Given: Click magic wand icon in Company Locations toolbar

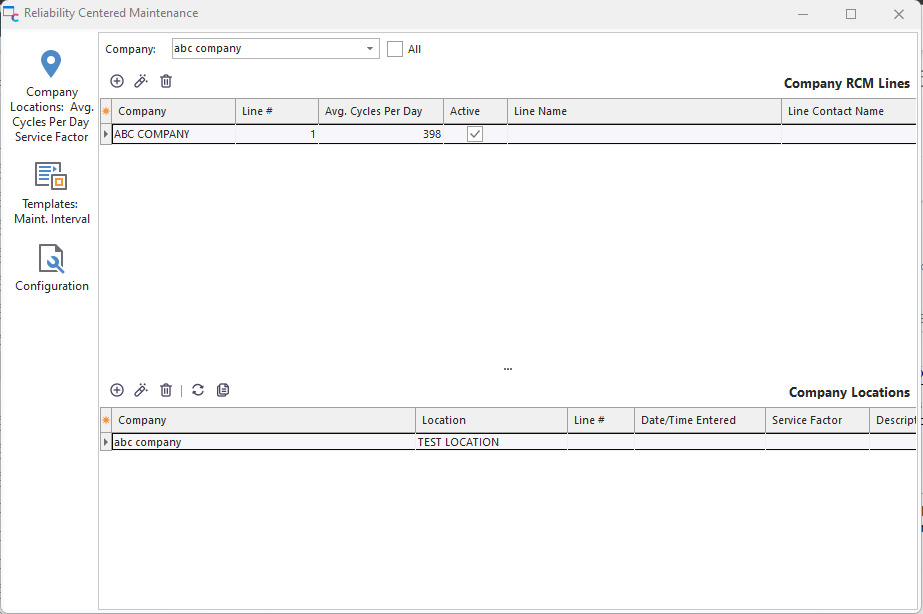Looking at the screenshot, I should click(141, 390).
